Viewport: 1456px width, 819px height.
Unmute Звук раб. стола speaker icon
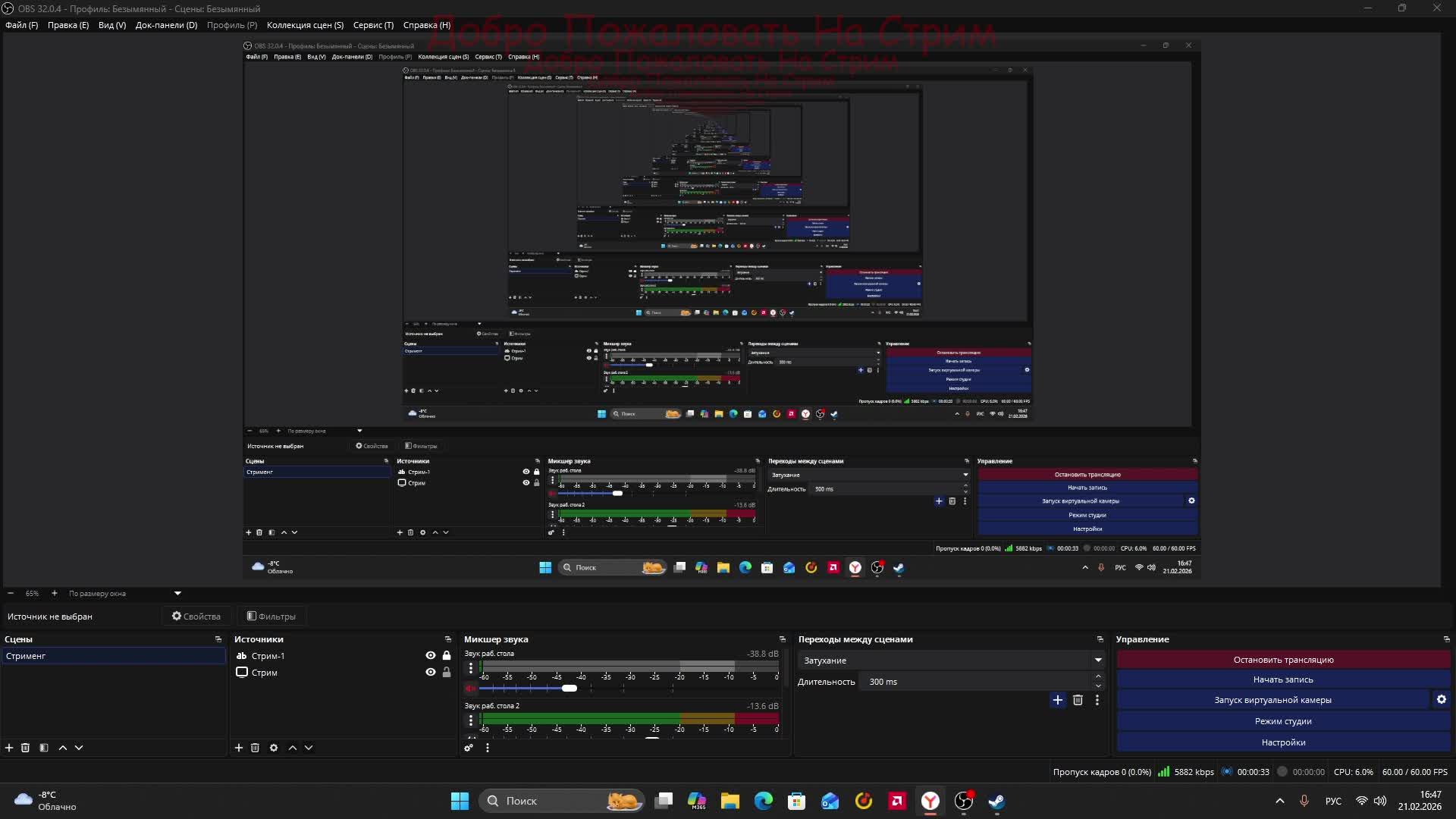(x=470, y=689)
